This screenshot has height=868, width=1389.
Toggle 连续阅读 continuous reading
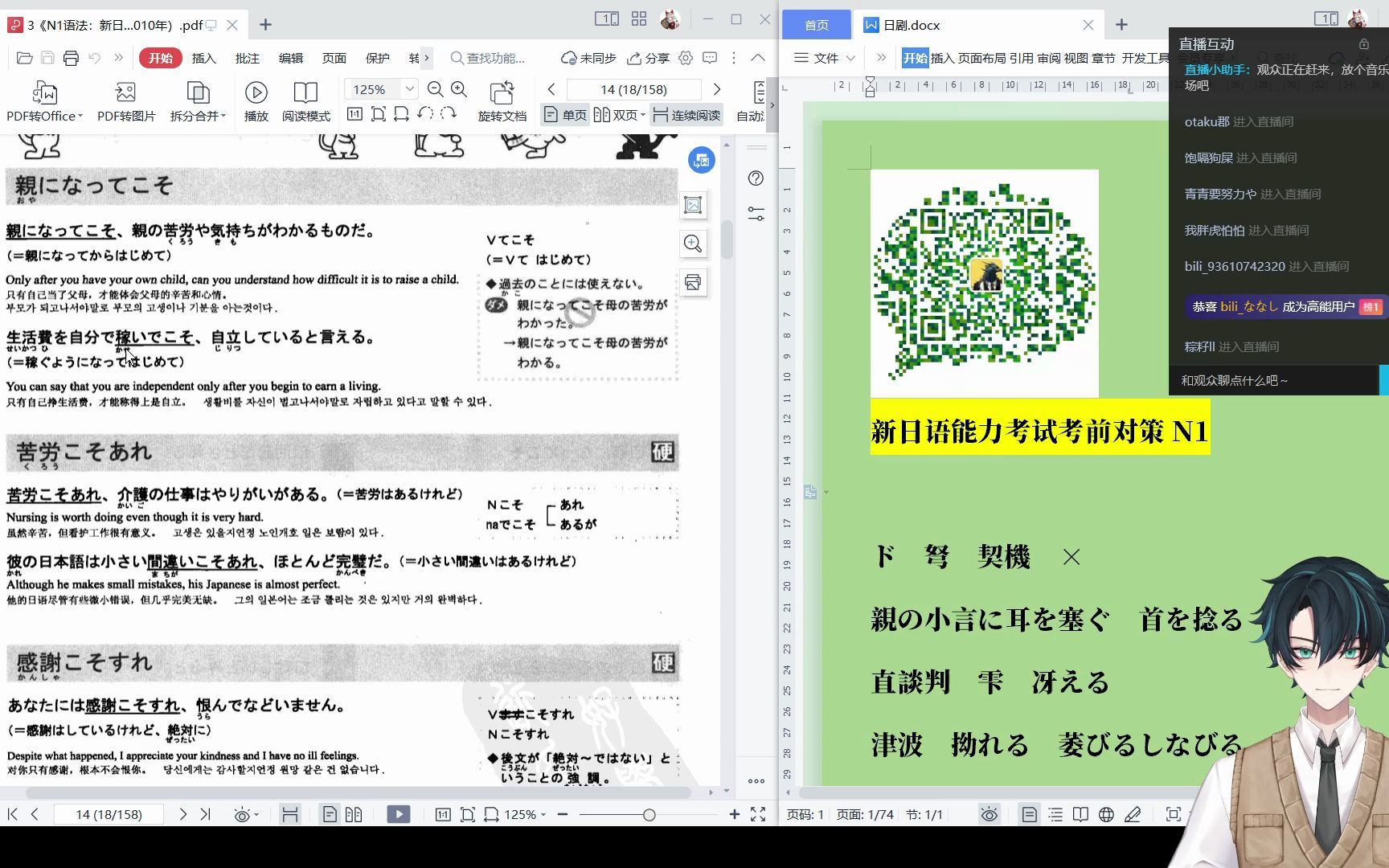(x=686, y=115)
